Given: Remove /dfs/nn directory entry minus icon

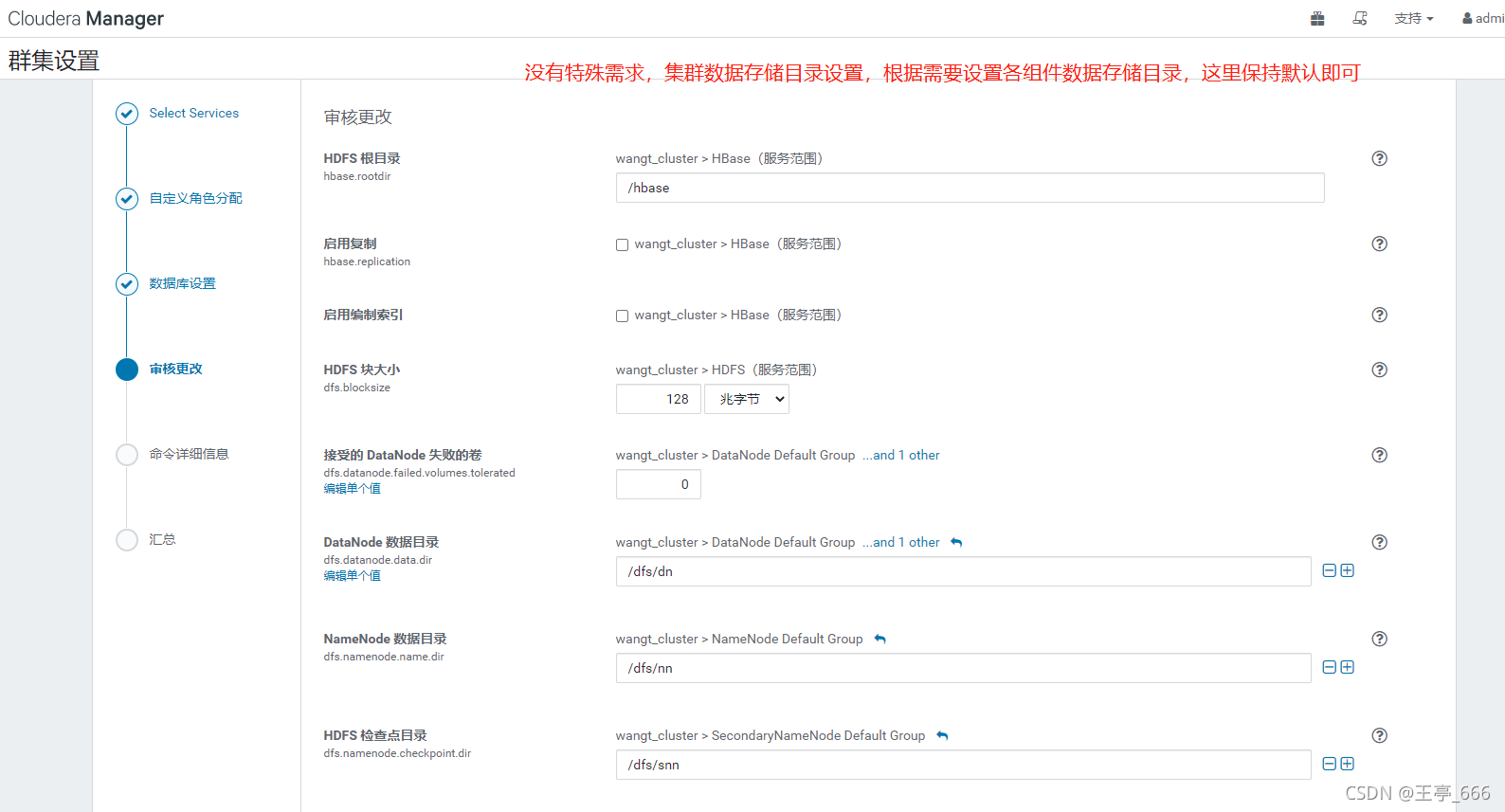Looking at the screenshot, I should (1329, 667).
